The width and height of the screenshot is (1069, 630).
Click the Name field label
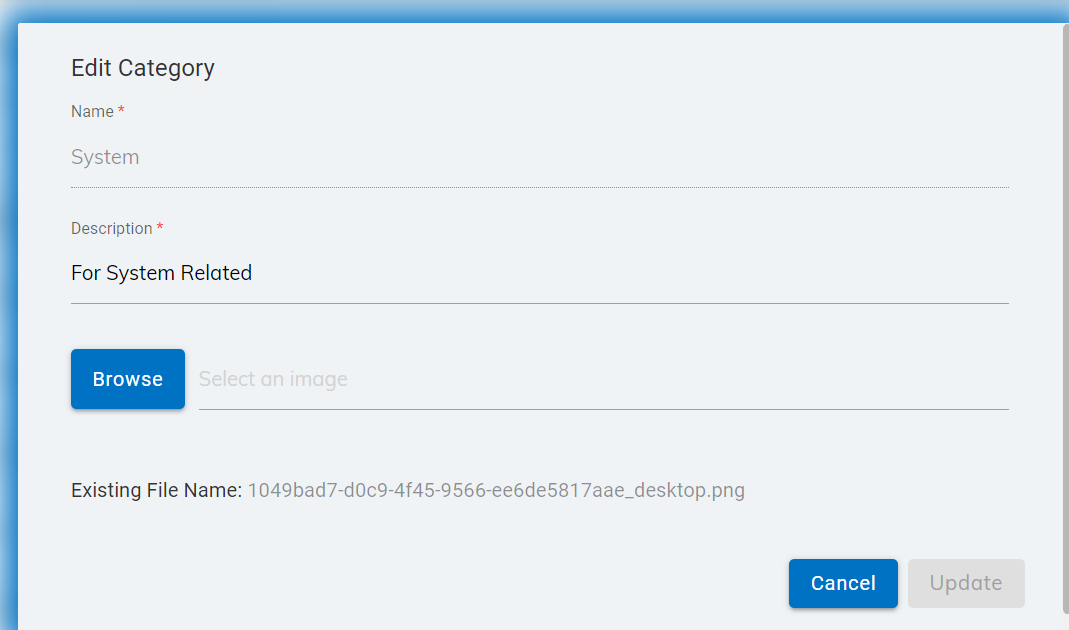[92, 112]
